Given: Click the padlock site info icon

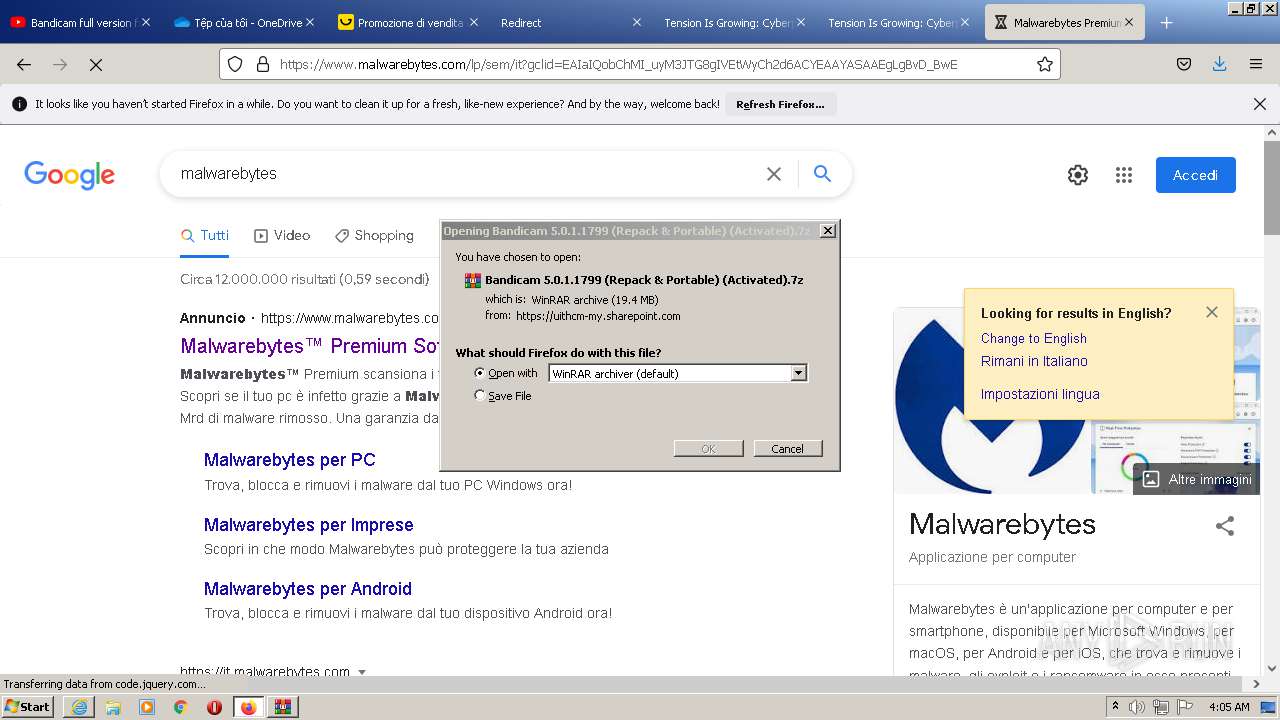Looking at the screenshot, I should (x=263, y=64).
